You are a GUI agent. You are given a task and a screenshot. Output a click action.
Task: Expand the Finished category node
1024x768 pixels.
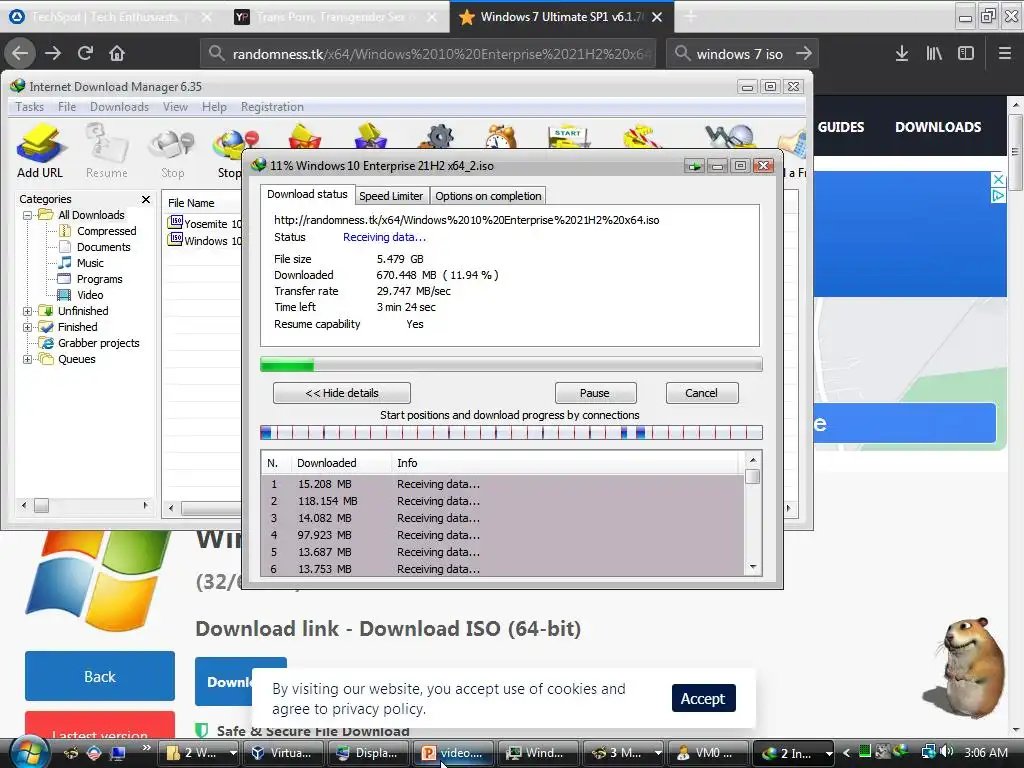(x=27, y=327)
